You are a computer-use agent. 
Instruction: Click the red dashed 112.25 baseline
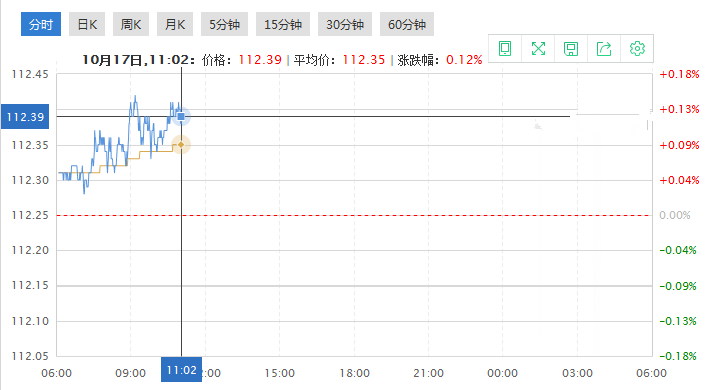click(x=354, y=215)
